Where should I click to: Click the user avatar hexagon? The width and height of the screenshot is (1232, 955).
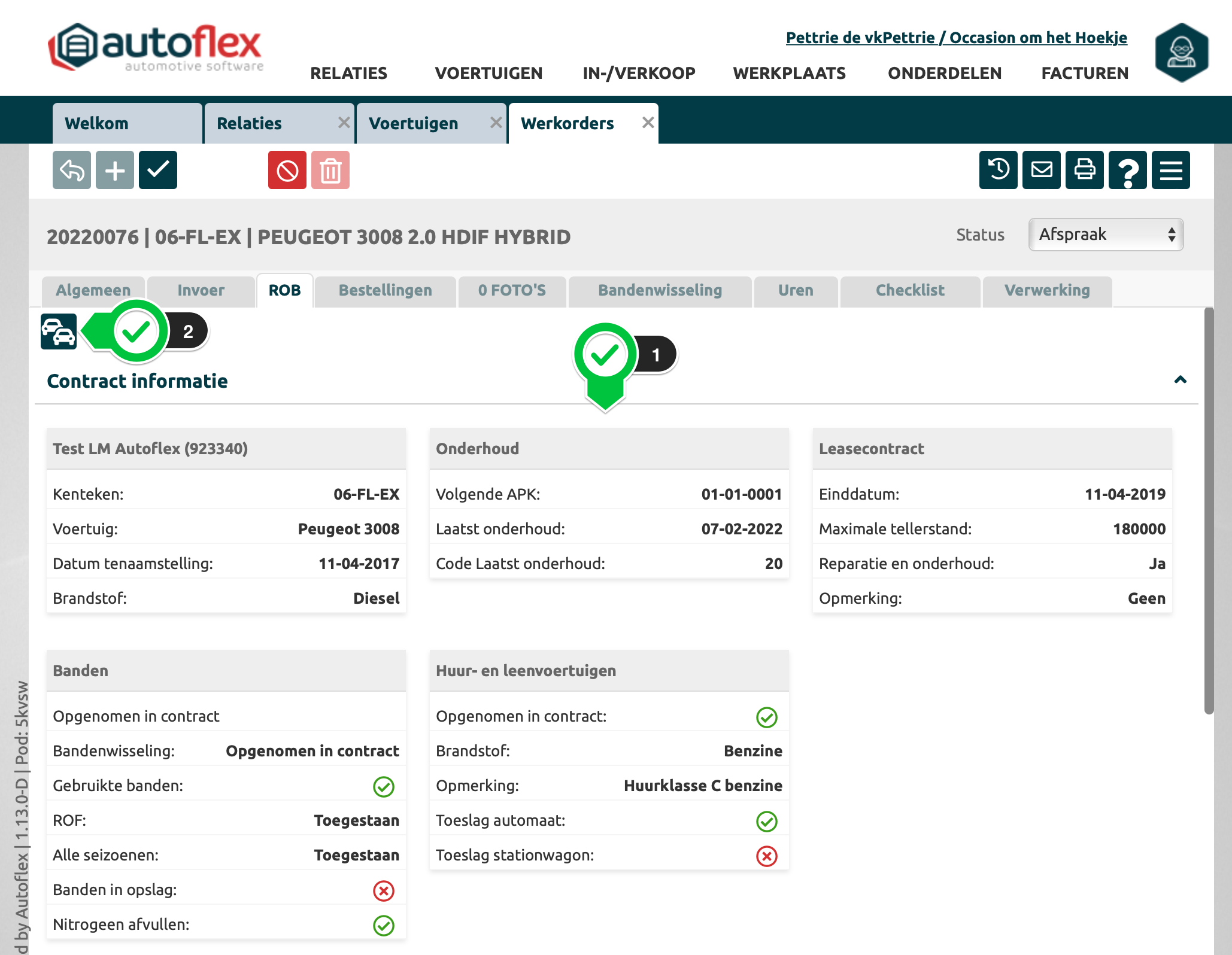tap(1181, 53)
